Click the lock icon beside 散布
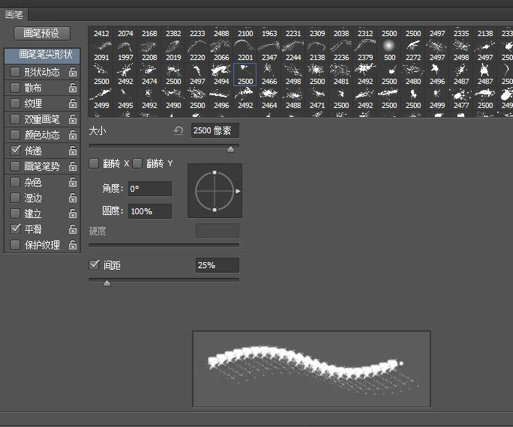The height and width of the screenshot is (427, 513). click(73, 88)
